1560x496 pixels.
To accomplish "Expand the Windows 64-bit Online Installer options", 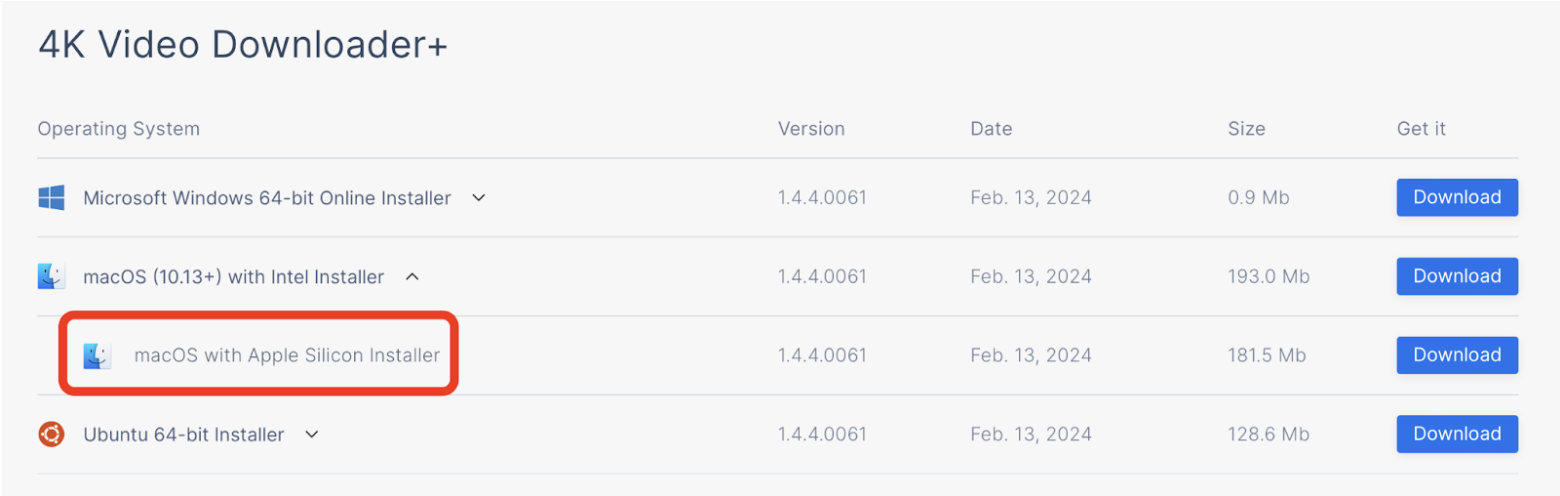I will pos(479,198).
